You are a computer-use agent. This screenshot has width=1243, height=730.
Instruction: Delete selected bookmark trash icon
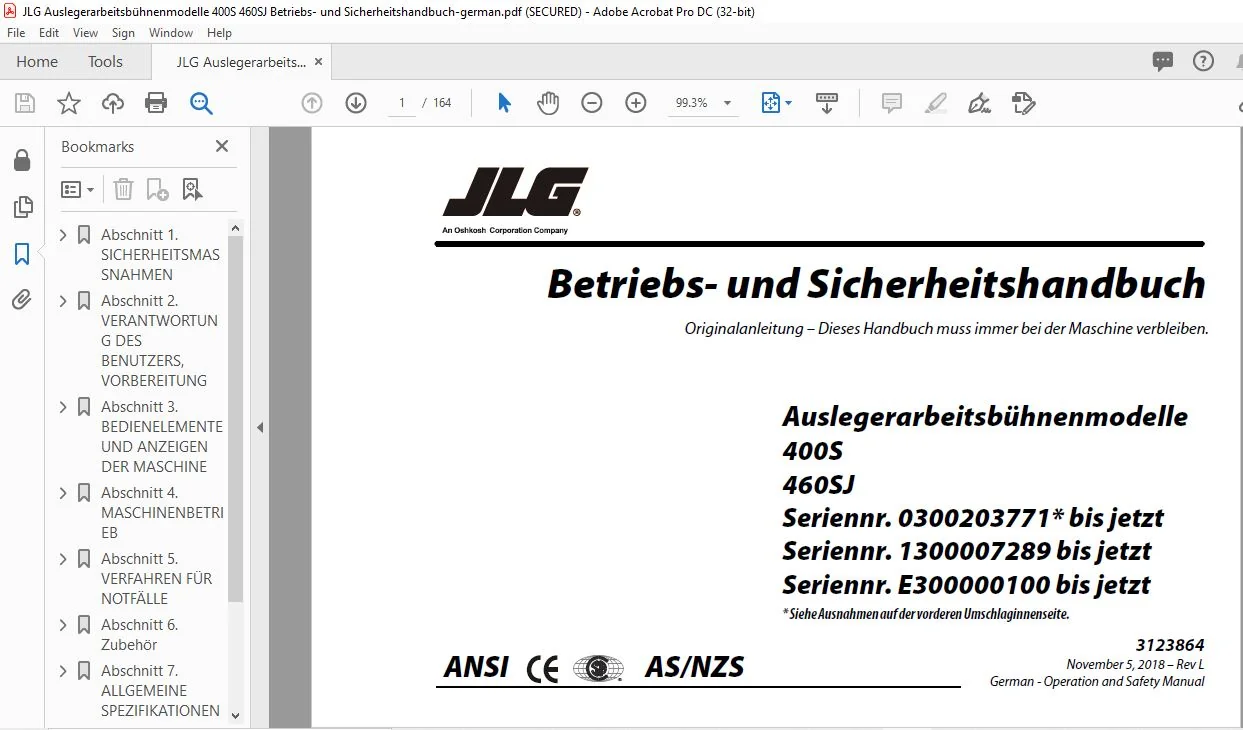(x=123, y=189)
